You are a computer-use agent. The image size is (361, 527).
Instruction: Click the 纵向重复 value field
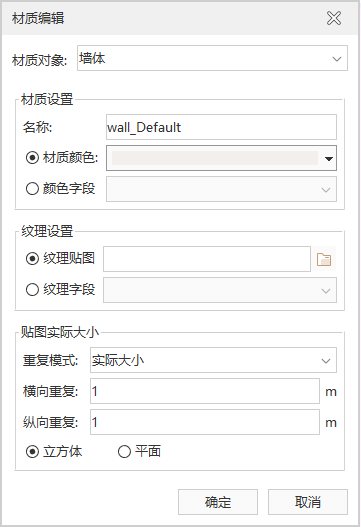[205, 422]
